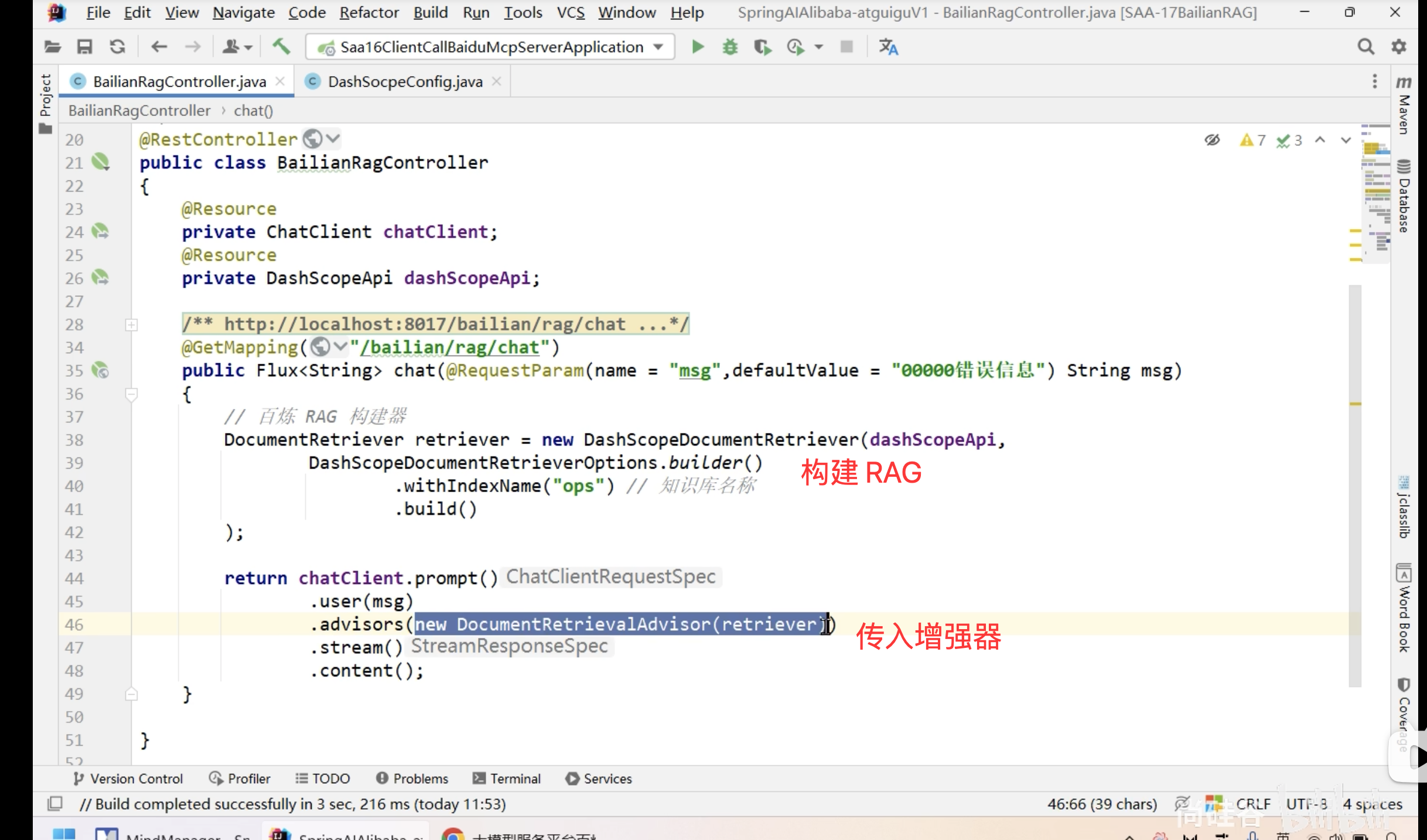Toggle reader mode eye icon
This screenshot has width=1427, height=840.
pyautogui.click(x=1212, y=140)
